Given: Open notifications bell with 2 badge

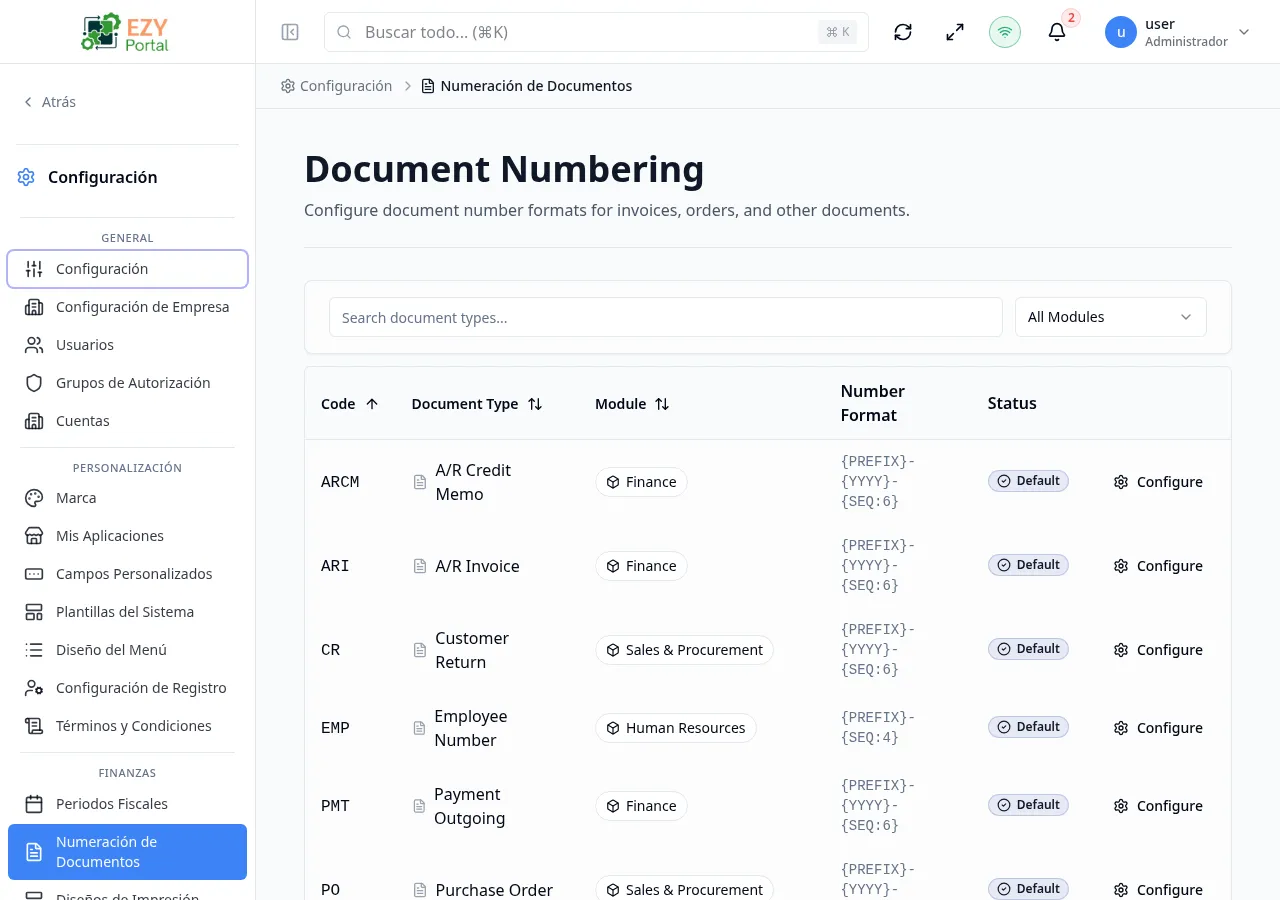Looking at the screenshot, I should (x=1057, y=32).
